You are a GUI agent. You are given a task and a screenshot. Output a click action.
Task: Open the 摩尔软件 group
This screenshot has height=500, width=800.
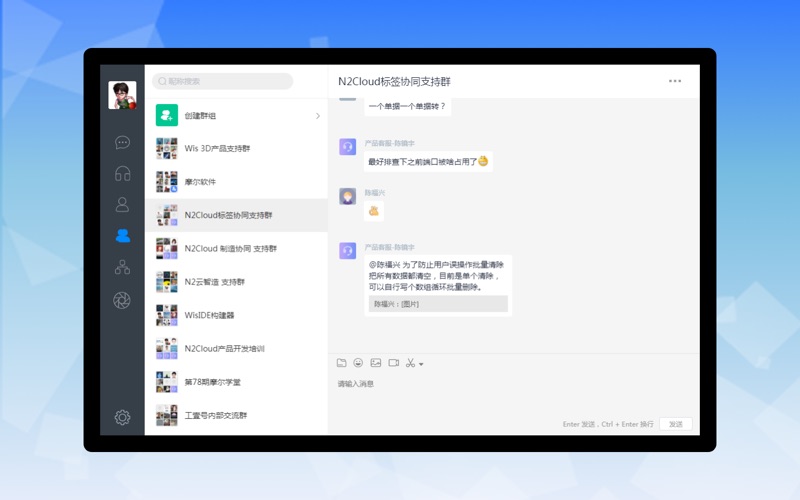(237, 182)
